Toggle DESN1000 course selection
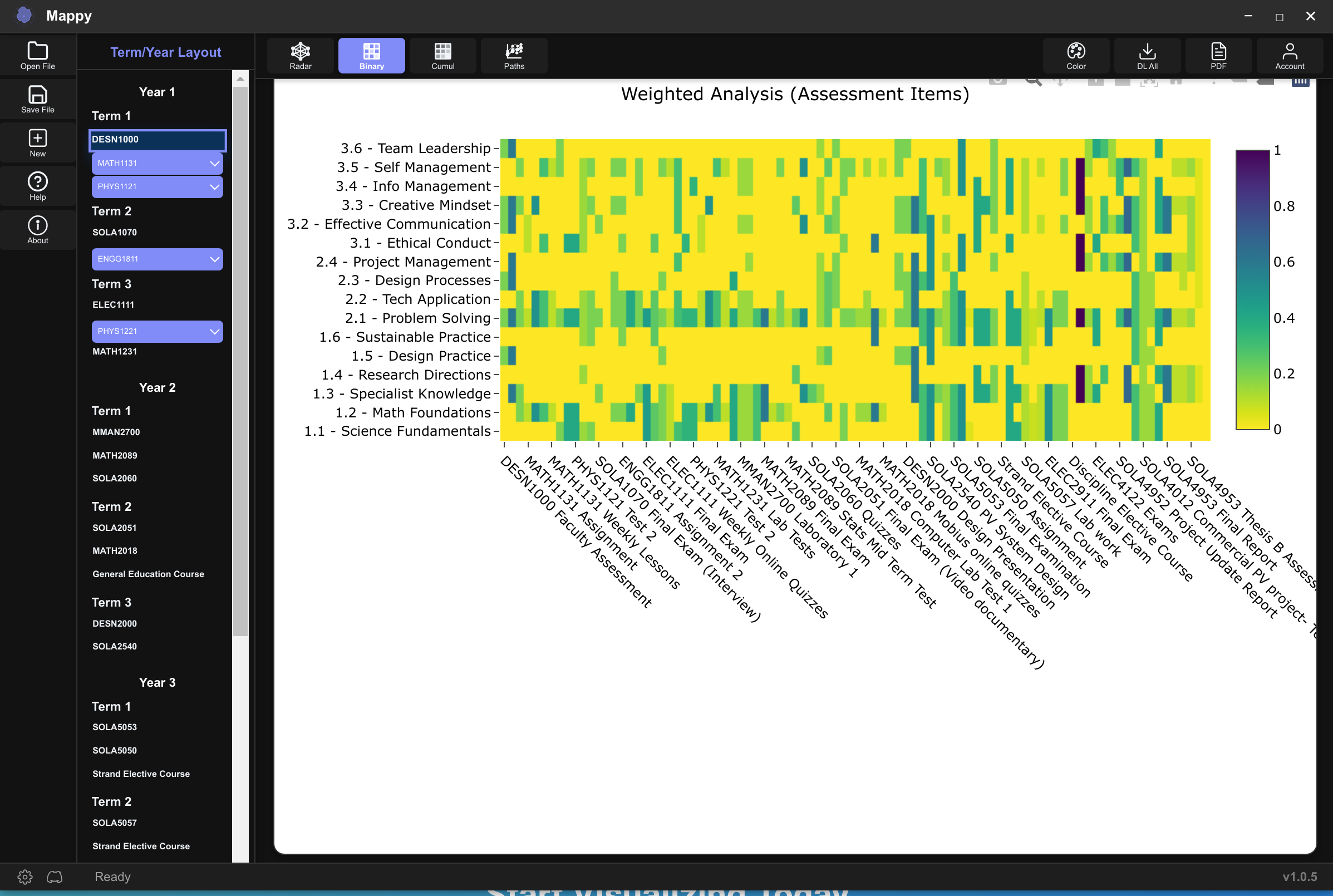 click(x=155, y=139)
